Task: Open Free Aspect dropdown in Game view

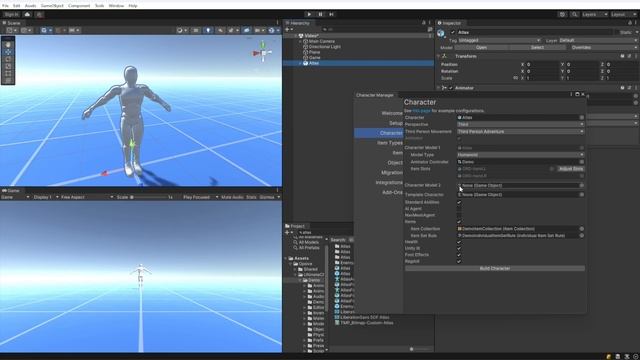Action: click(87, 197)
